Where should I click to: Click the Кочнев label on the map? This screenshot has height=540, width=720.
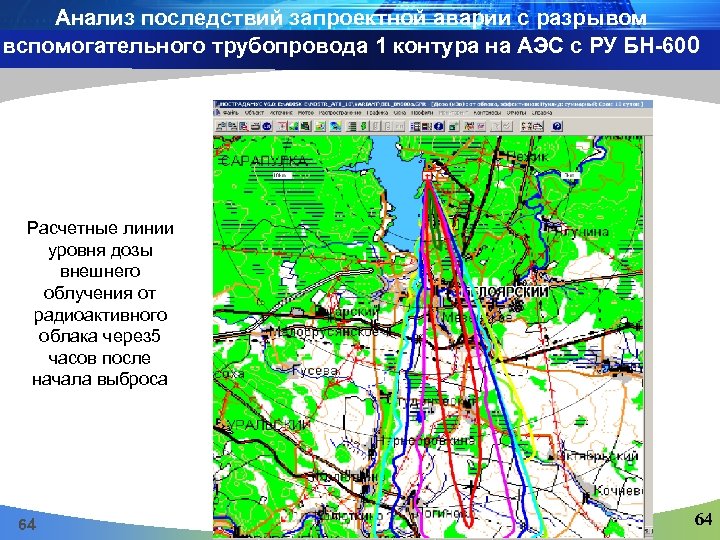[618, 490]
